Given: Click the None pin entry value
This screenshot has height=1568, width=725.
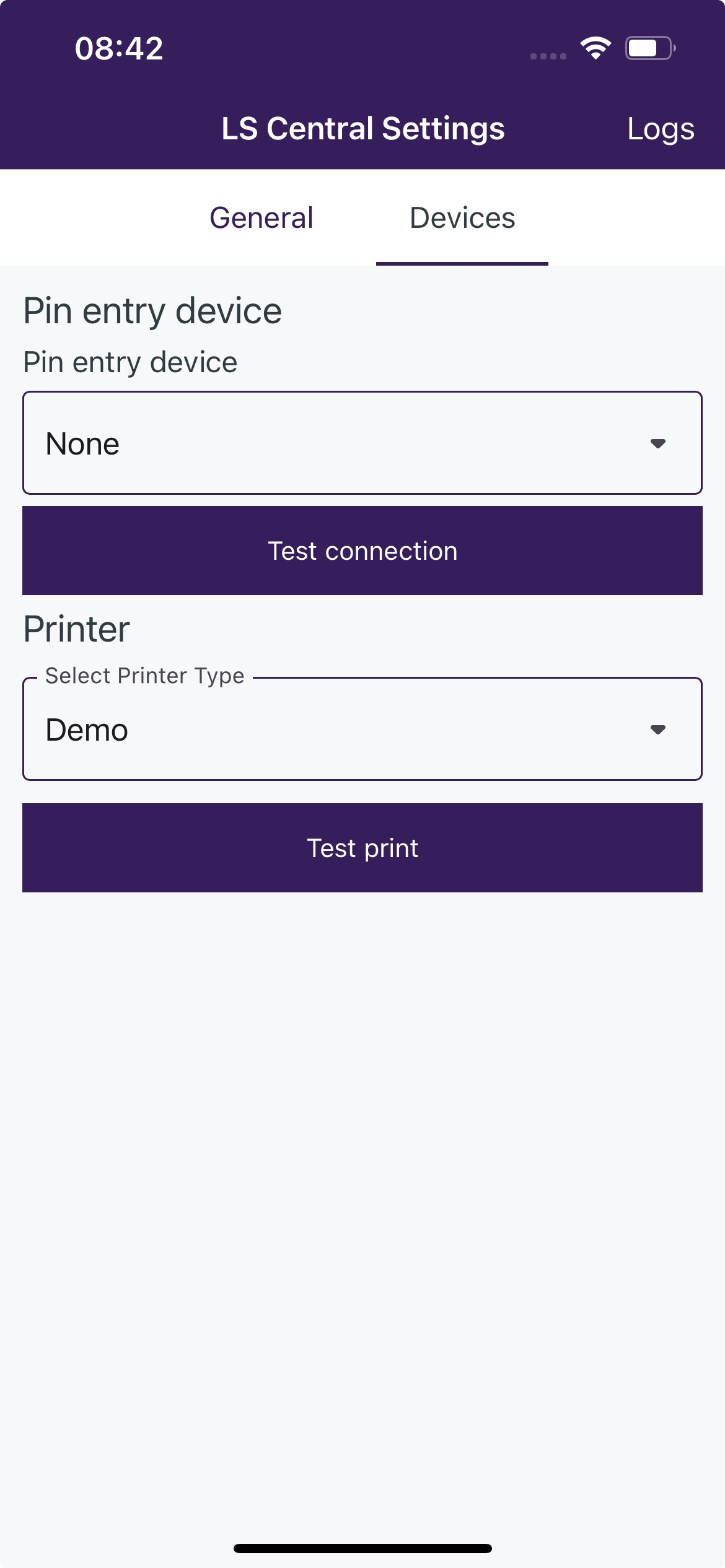Looking at the screenshot, I should point(83,444).
